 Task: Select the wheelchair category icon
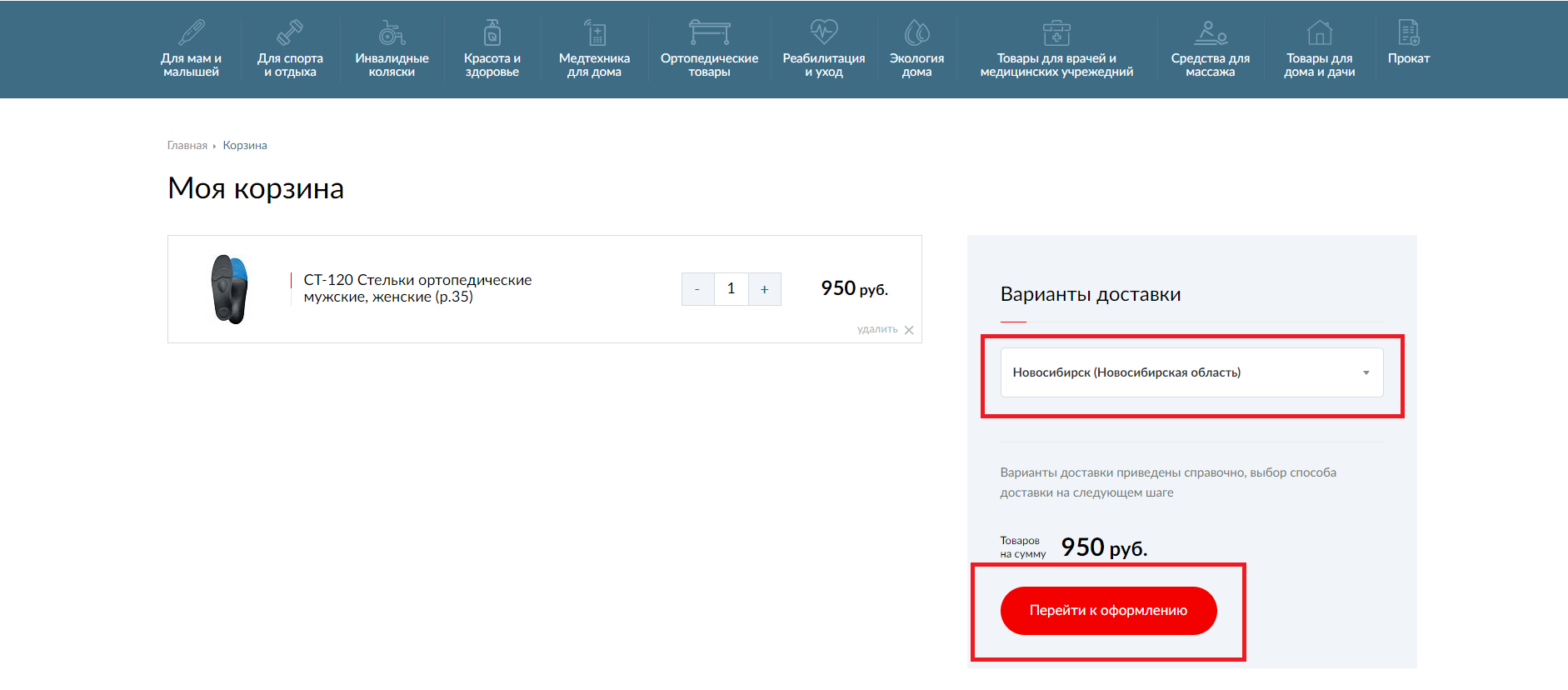tap(392, 32)
